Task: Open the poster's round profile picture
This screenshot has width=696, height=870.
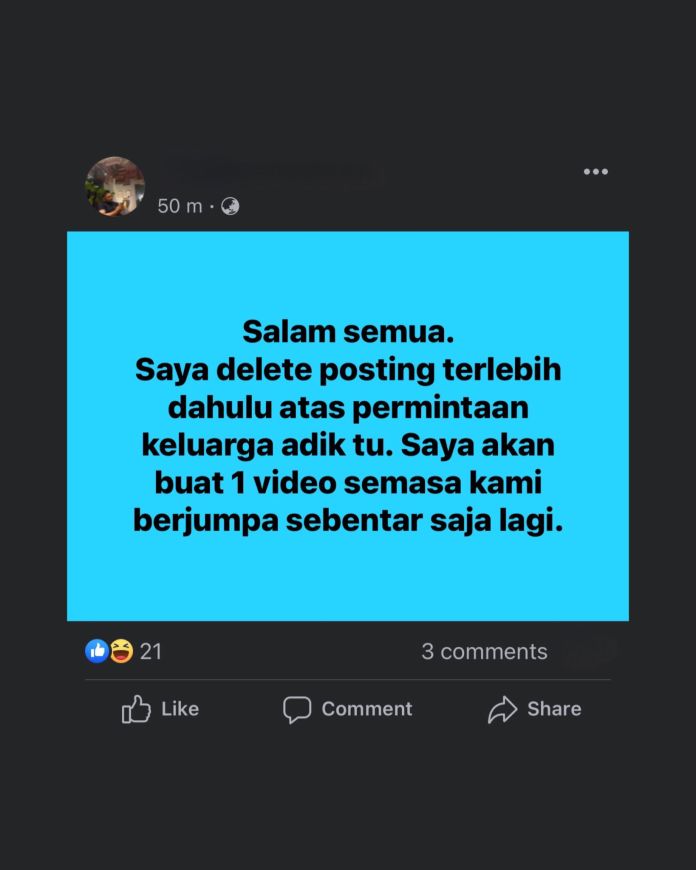Action: (x=115, y=186)
